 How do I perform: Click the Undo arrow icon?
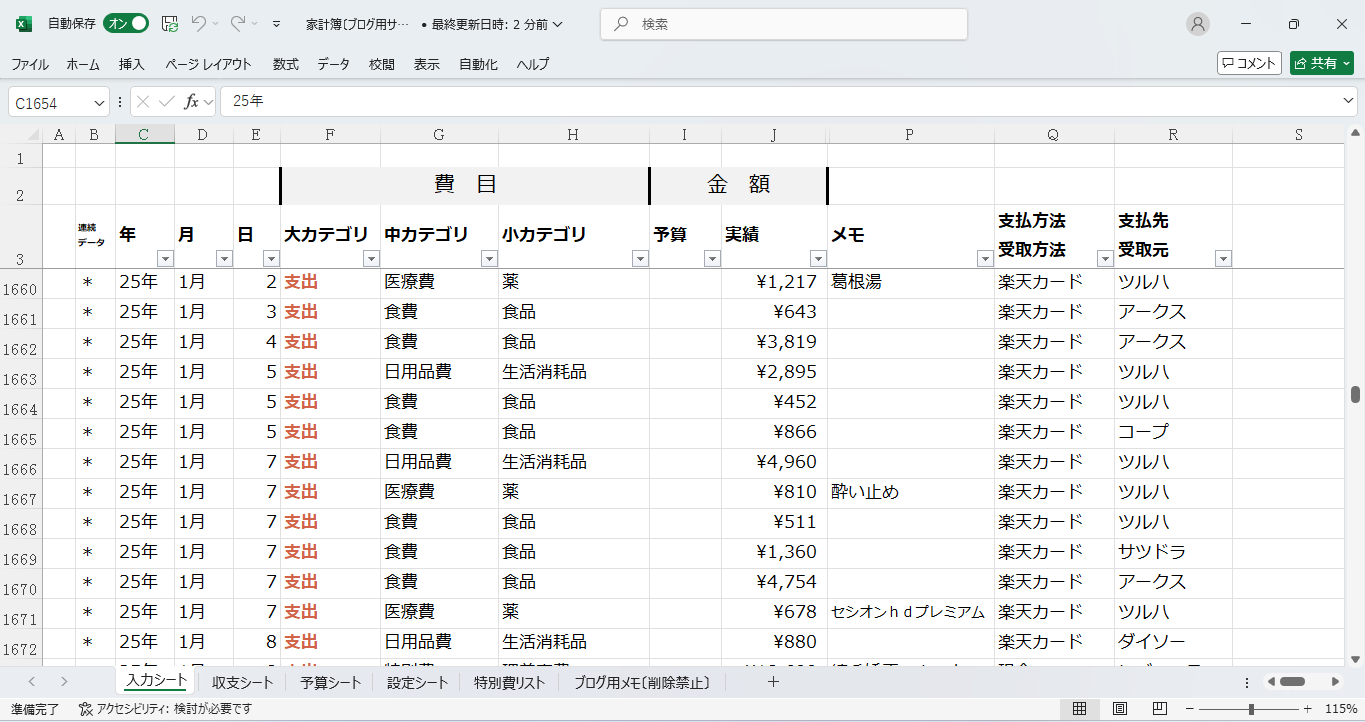coord(199,24)
